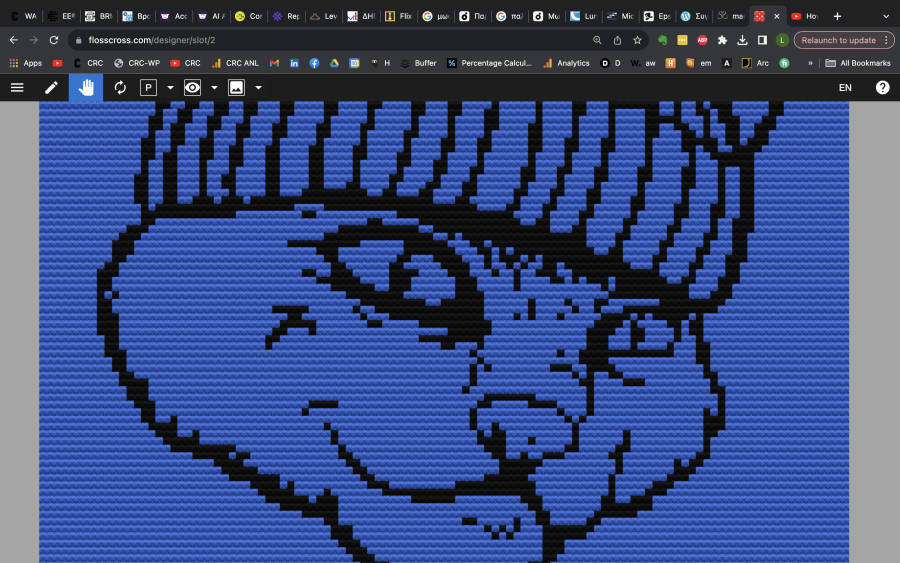Activate the hand pan tool
Screen dimensions: 900x563
(x=86, y=88)
